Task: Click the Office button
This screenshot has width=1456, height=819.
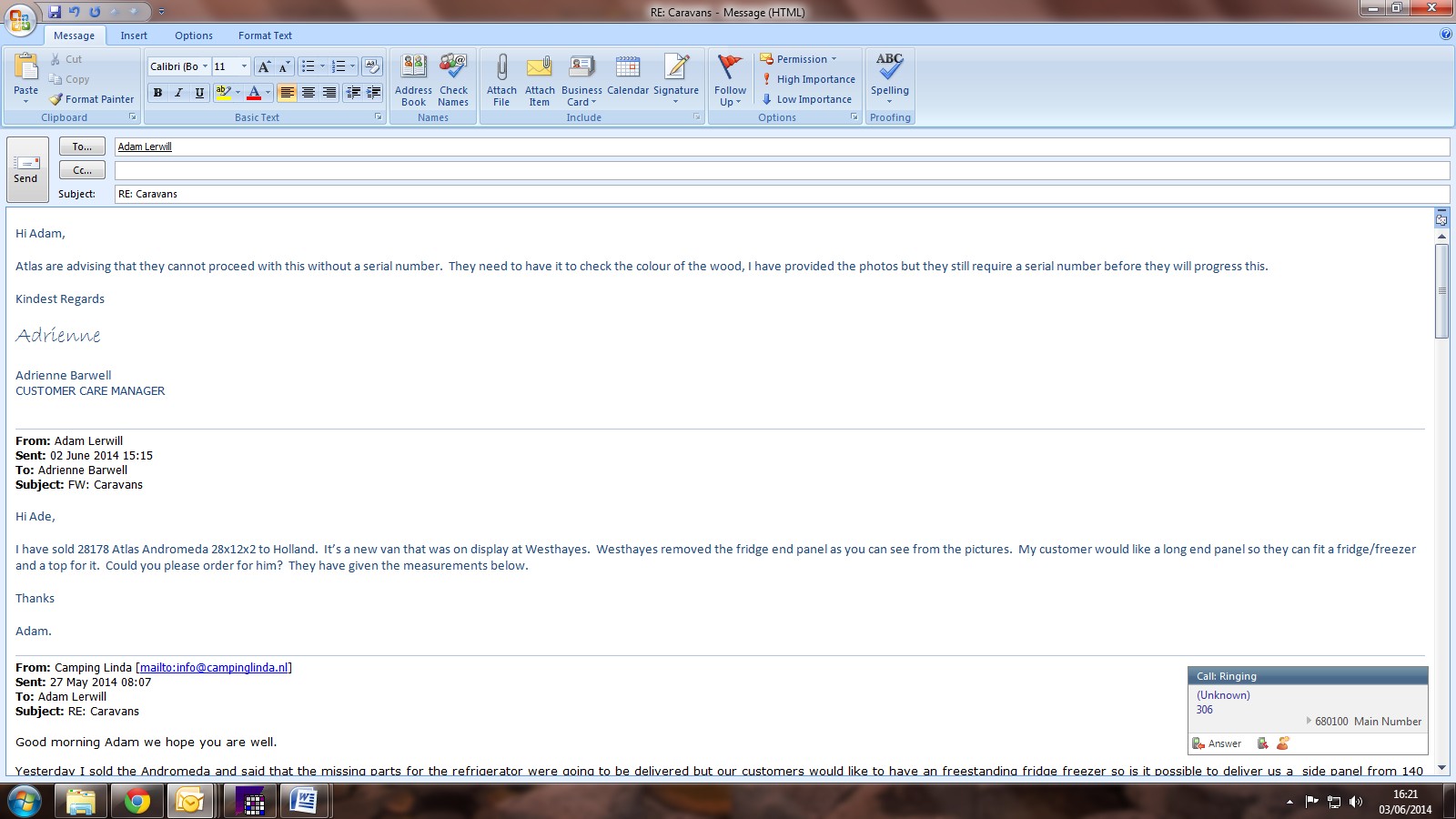Action: [x=20, y=18]
